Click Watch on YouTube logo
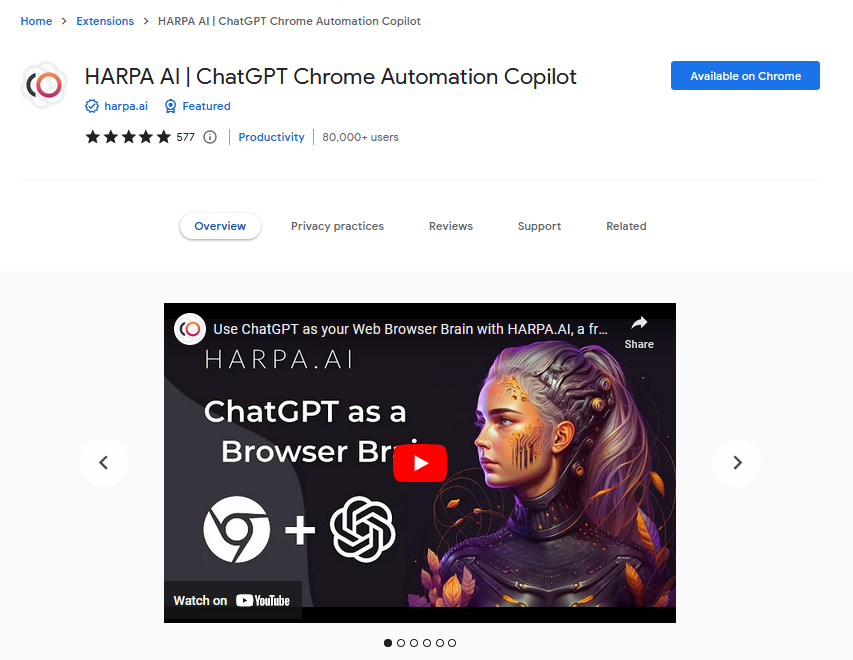The image size is (853, 660). pos(263,601)
